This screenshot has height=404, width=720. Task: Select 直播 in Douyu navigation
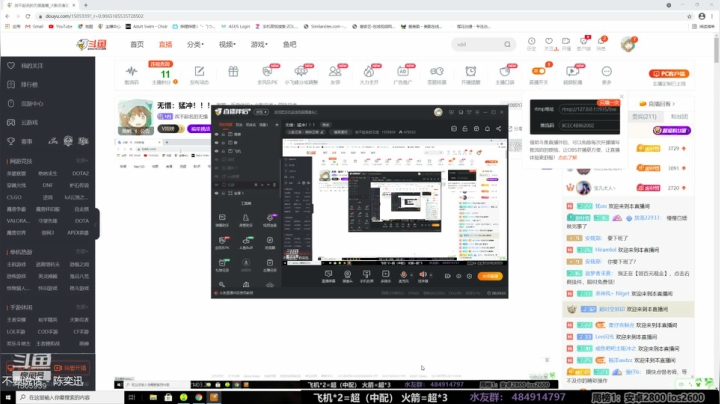165,45
